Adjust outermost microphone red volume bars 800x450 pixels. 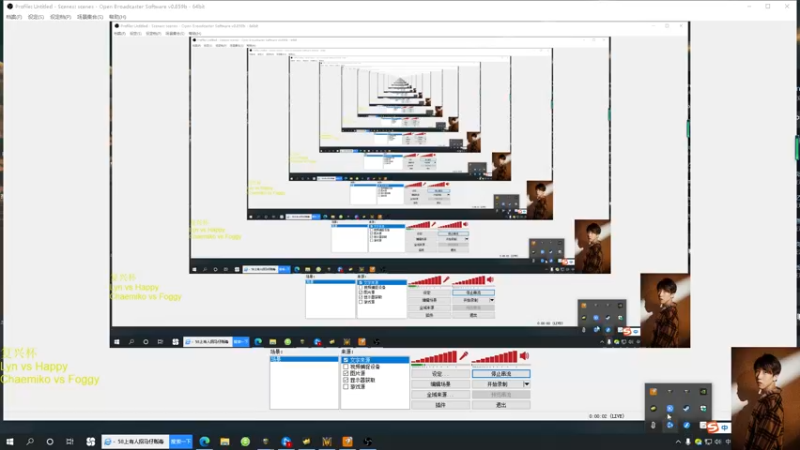coord(434,356)
